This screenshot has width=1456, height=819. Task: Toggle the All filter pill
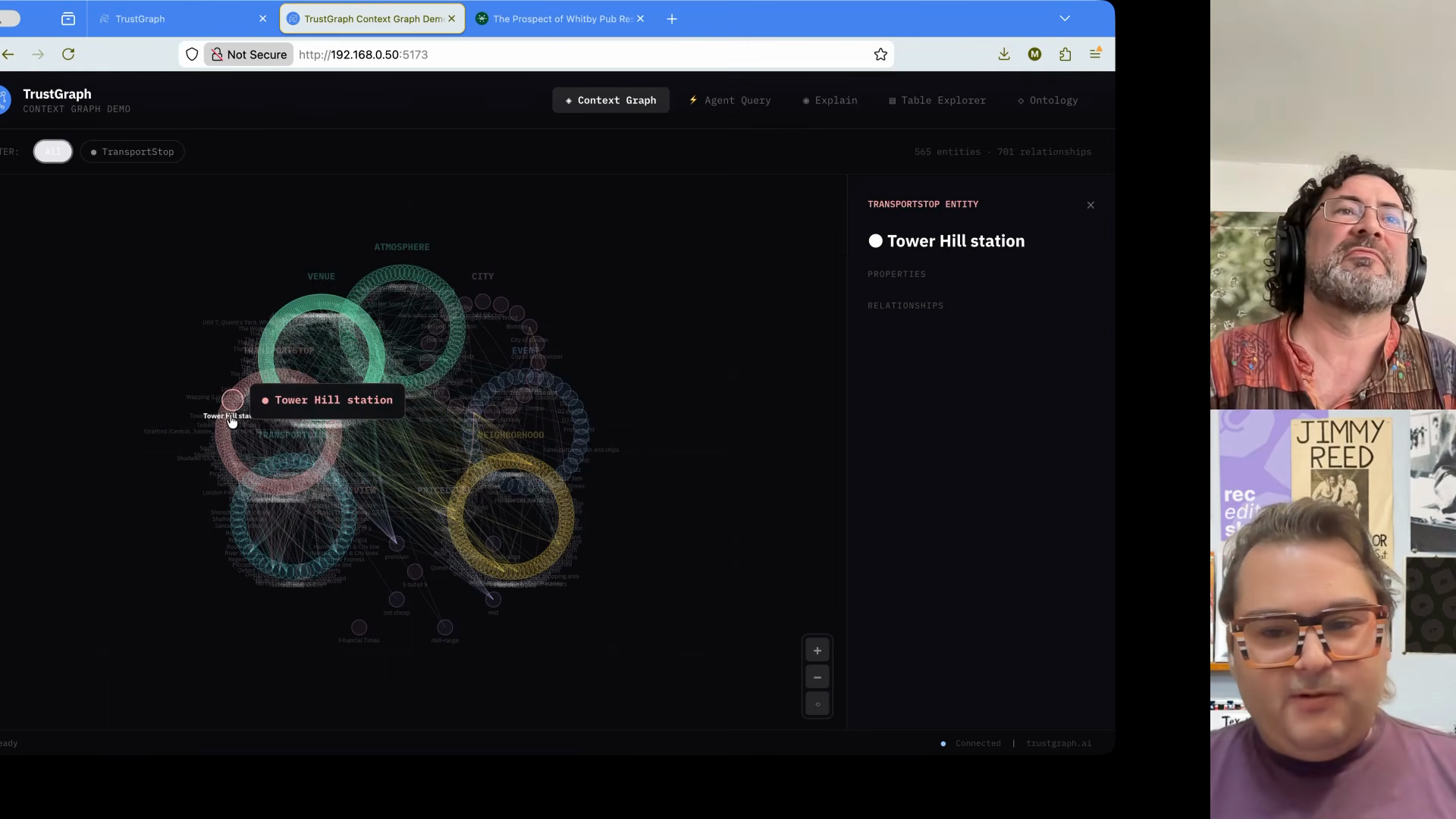(x=52, y=152)
